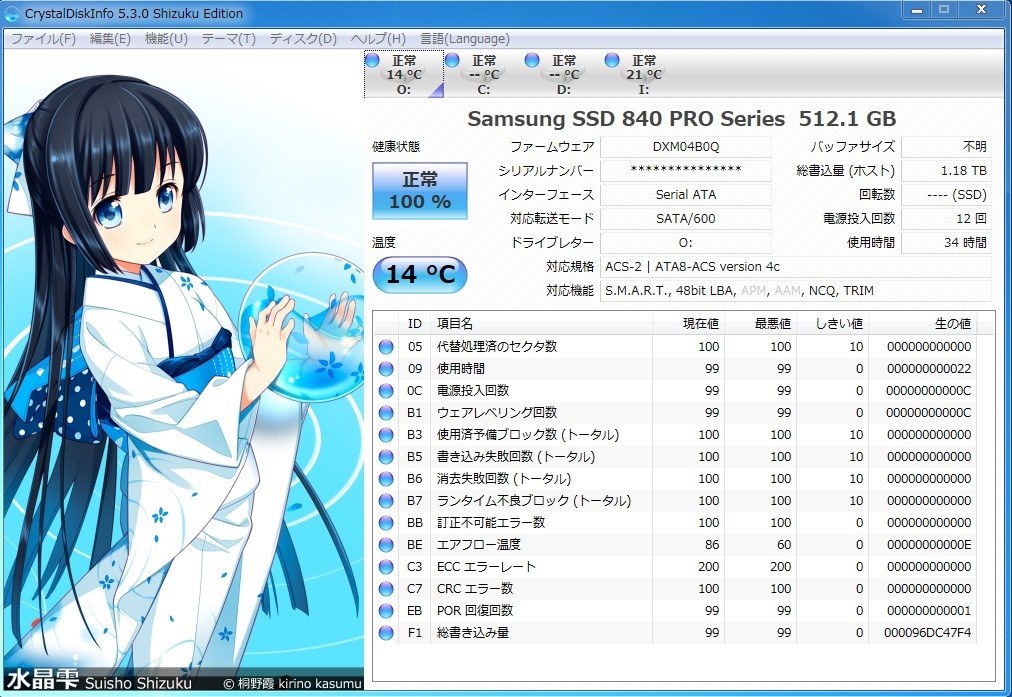This screenshot has width=1012, height=697.
Task: Open the テーマ(T) menu
Action: pos(227,38)
